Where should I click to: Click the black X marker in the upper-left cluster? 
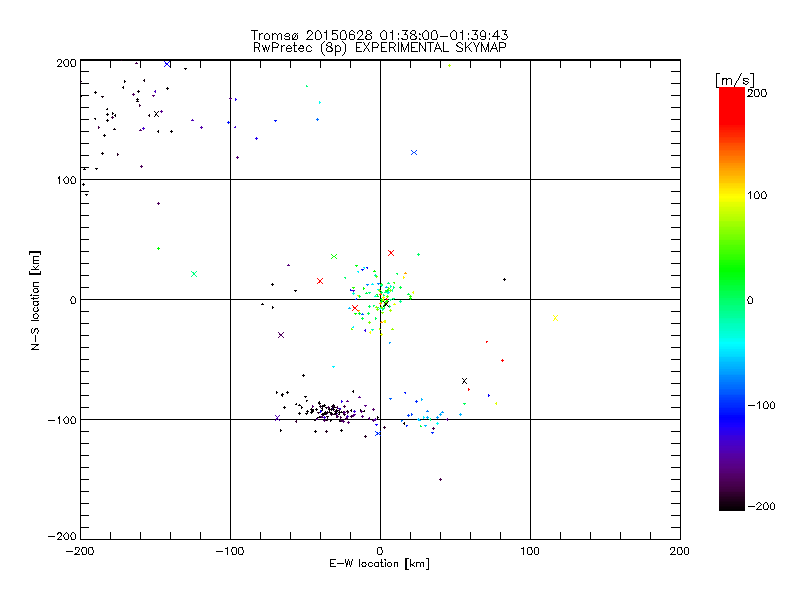(157, 114)
